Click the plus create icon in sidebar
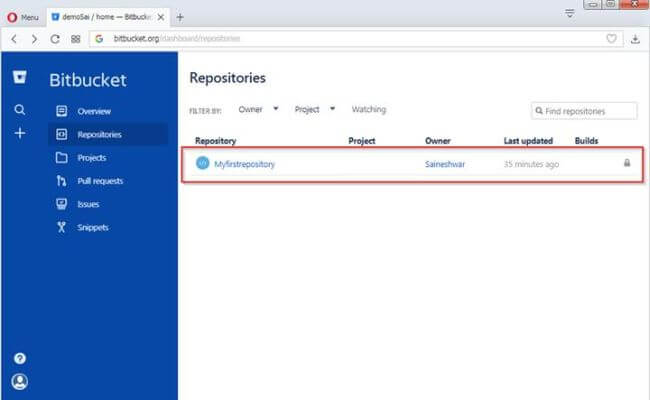 [x=19, y=133]
